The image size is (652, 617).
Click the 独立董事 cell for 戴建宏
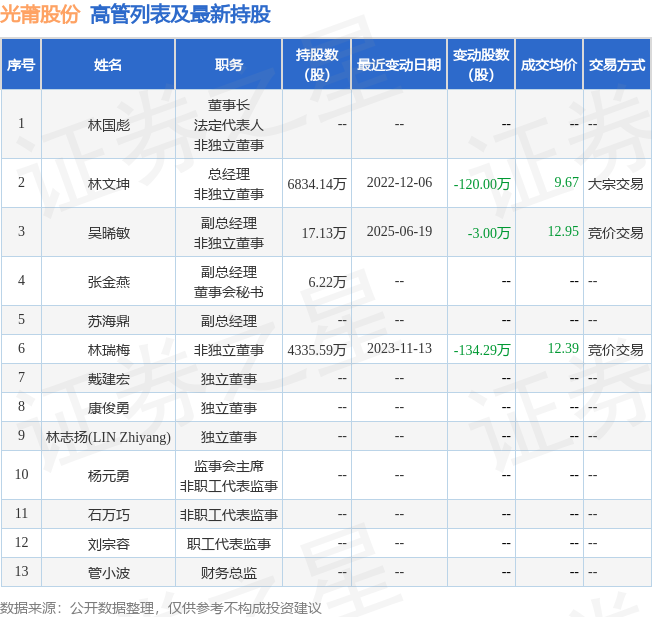(x=229, y=378)
